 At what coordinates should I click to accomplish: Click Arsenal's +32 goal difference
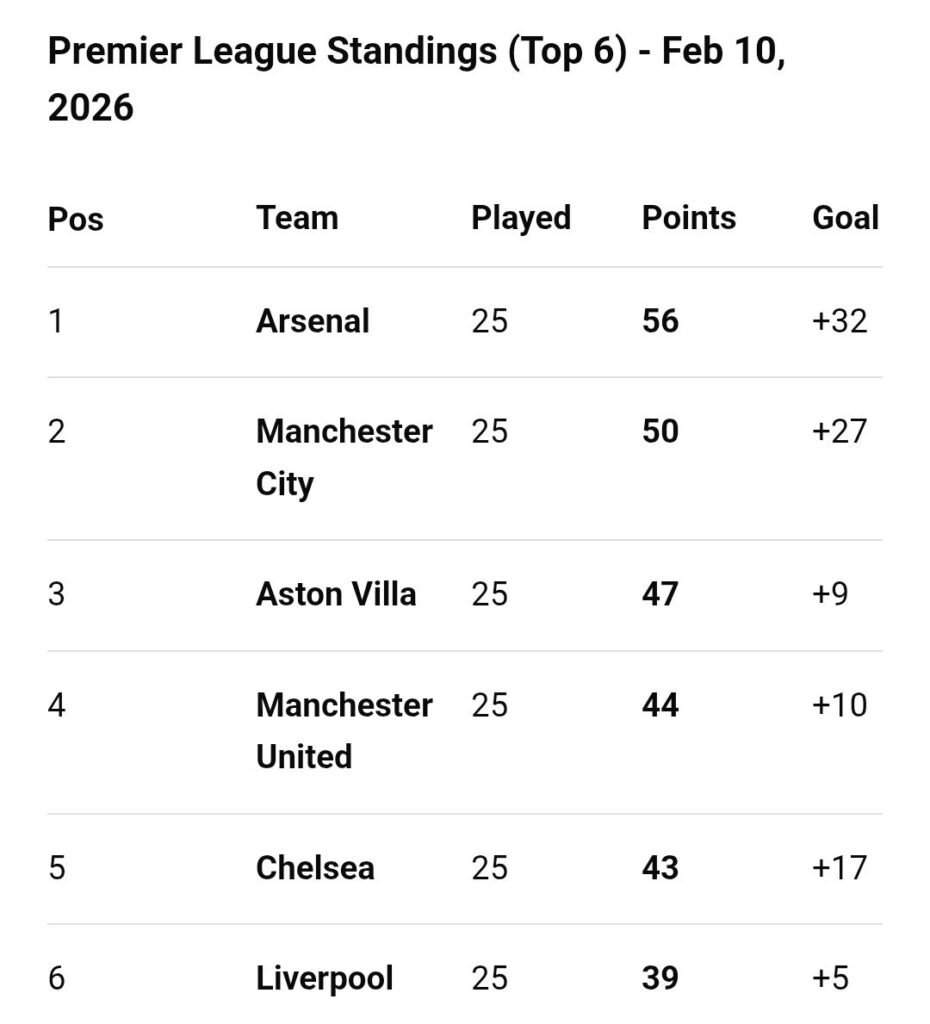pos(839,321)
